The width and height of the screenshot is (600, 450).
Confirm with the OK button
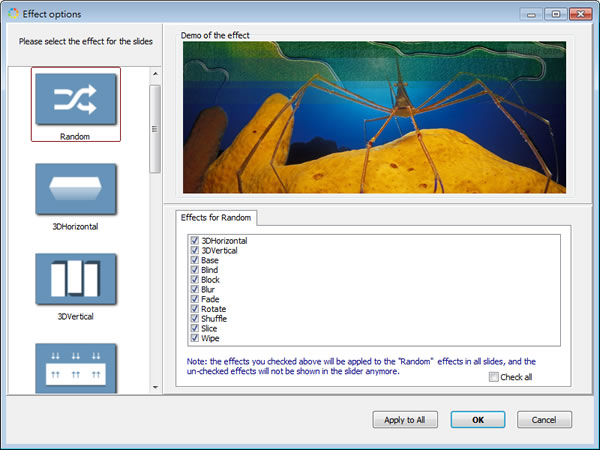[x=478, y=420]
